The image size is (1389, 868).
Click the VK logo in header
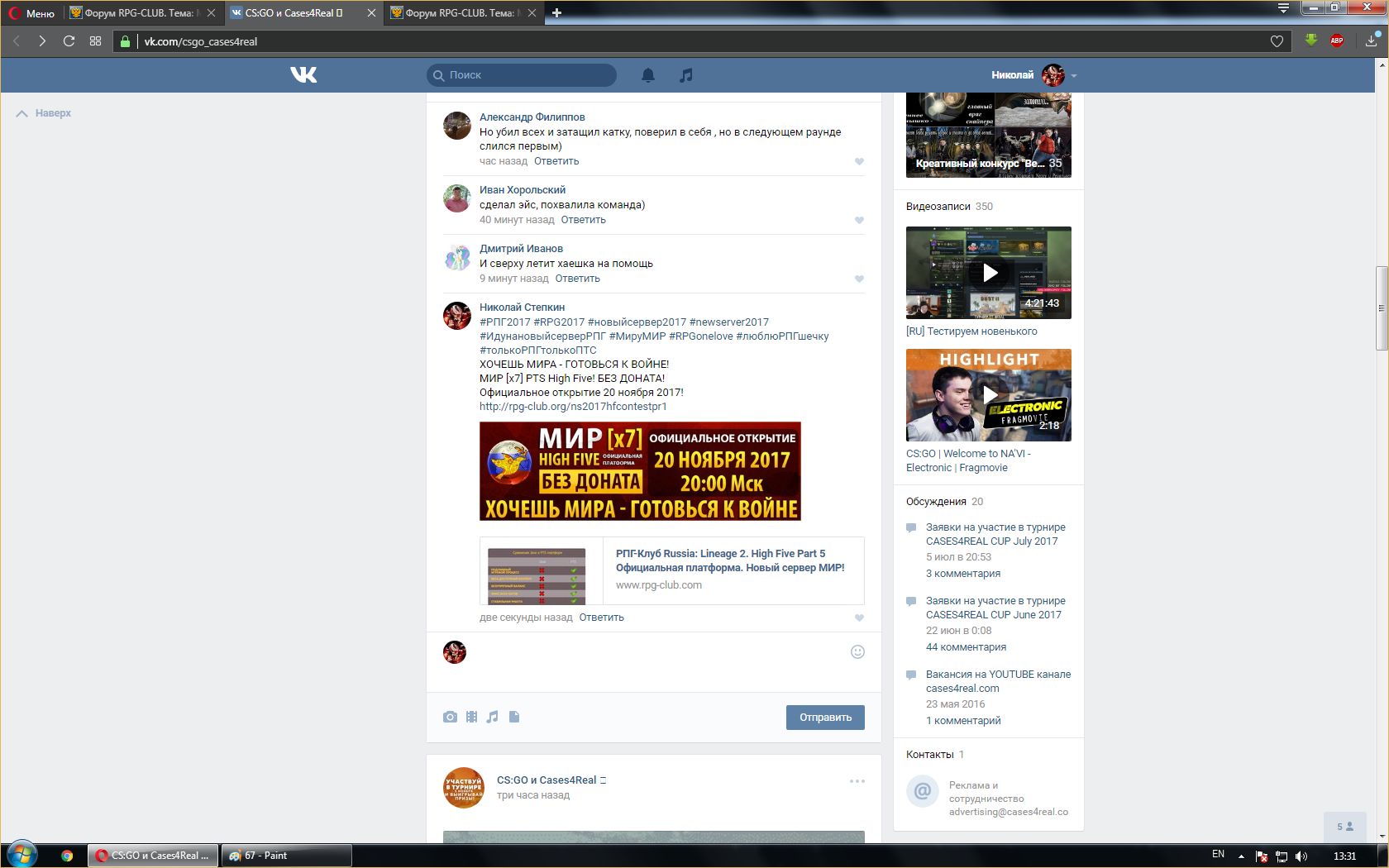click(303, 75)
